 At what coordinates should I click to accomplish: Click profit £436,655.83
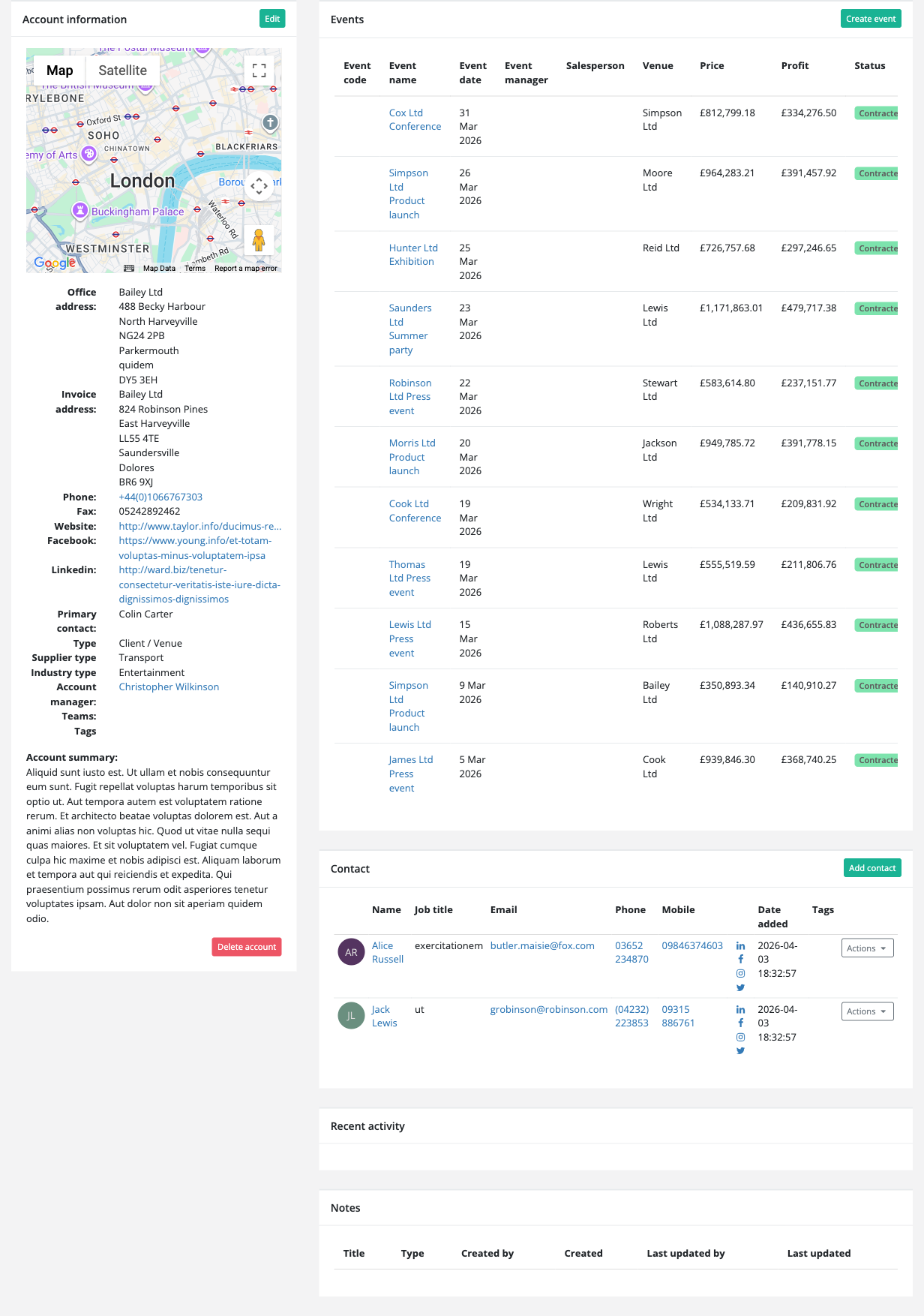coord(808,624)
